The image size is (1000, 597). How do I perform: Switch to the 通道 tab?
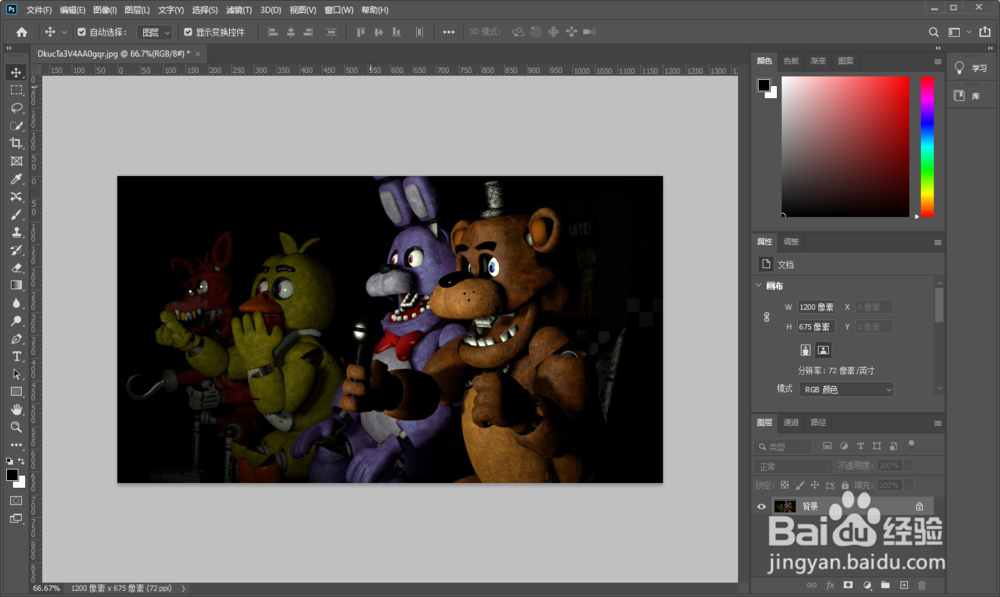point(791,422)
